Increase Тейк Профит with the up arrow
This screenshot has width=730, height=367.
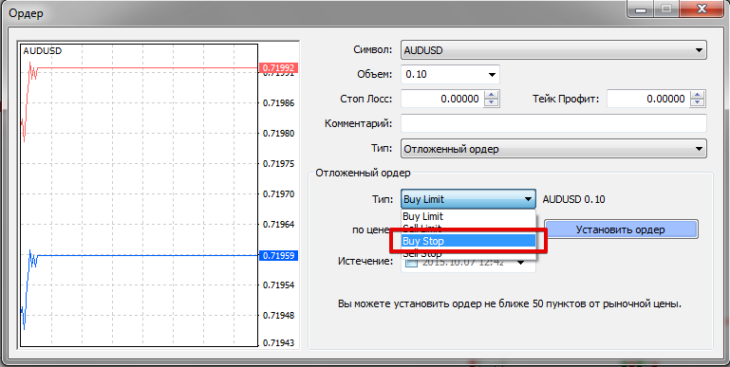(x=697, y=95)
